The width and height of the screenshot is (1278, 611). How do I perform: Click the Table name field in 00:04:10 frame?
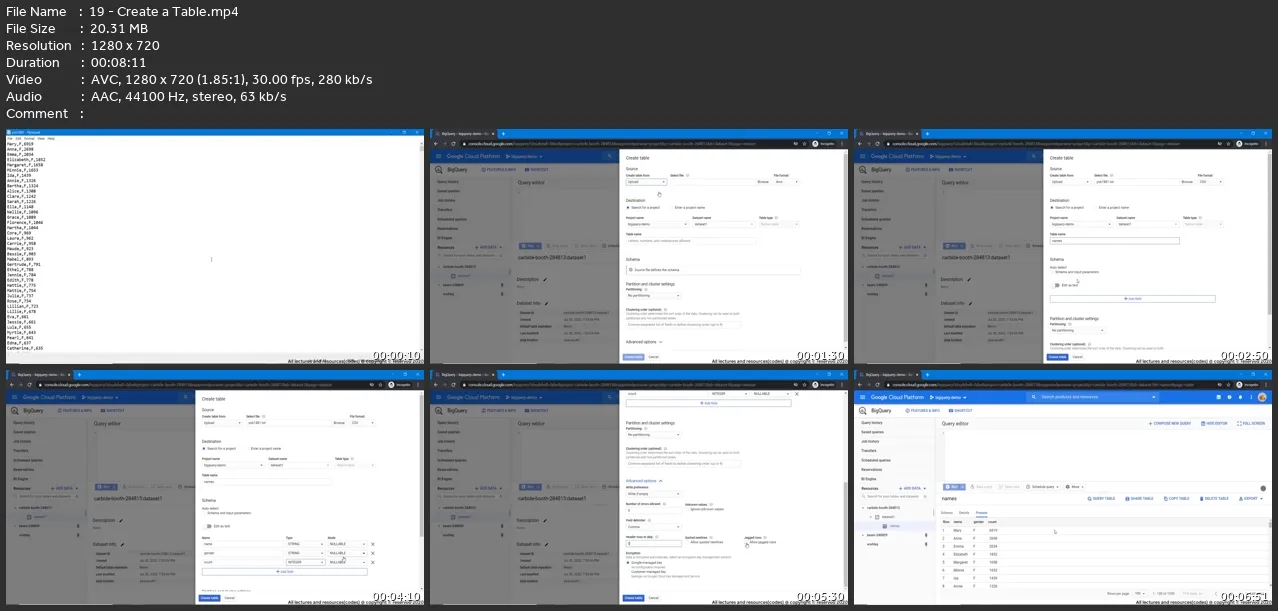267,482
